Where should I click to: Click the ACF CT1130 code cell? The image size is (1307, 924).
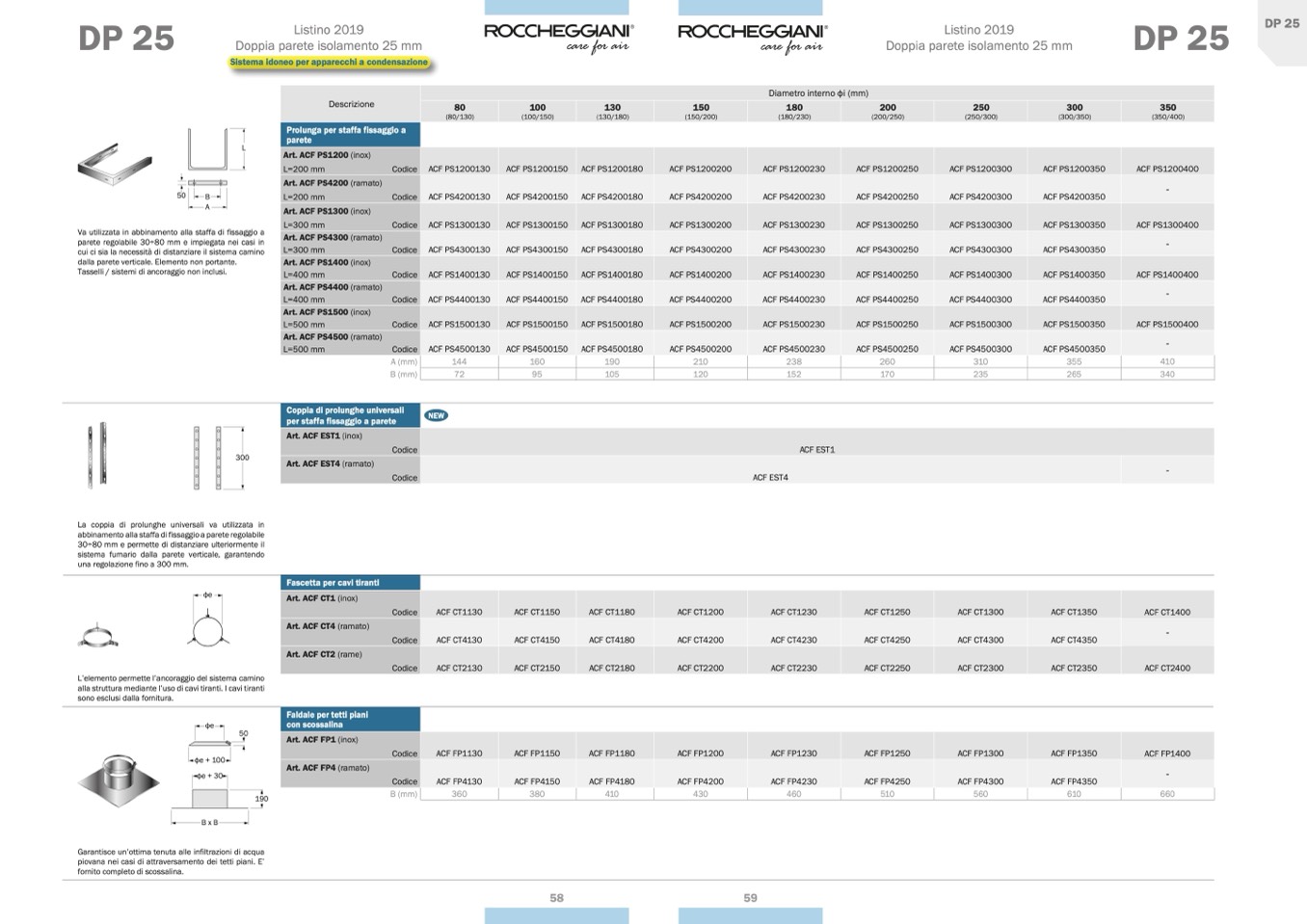pos(459,612)
